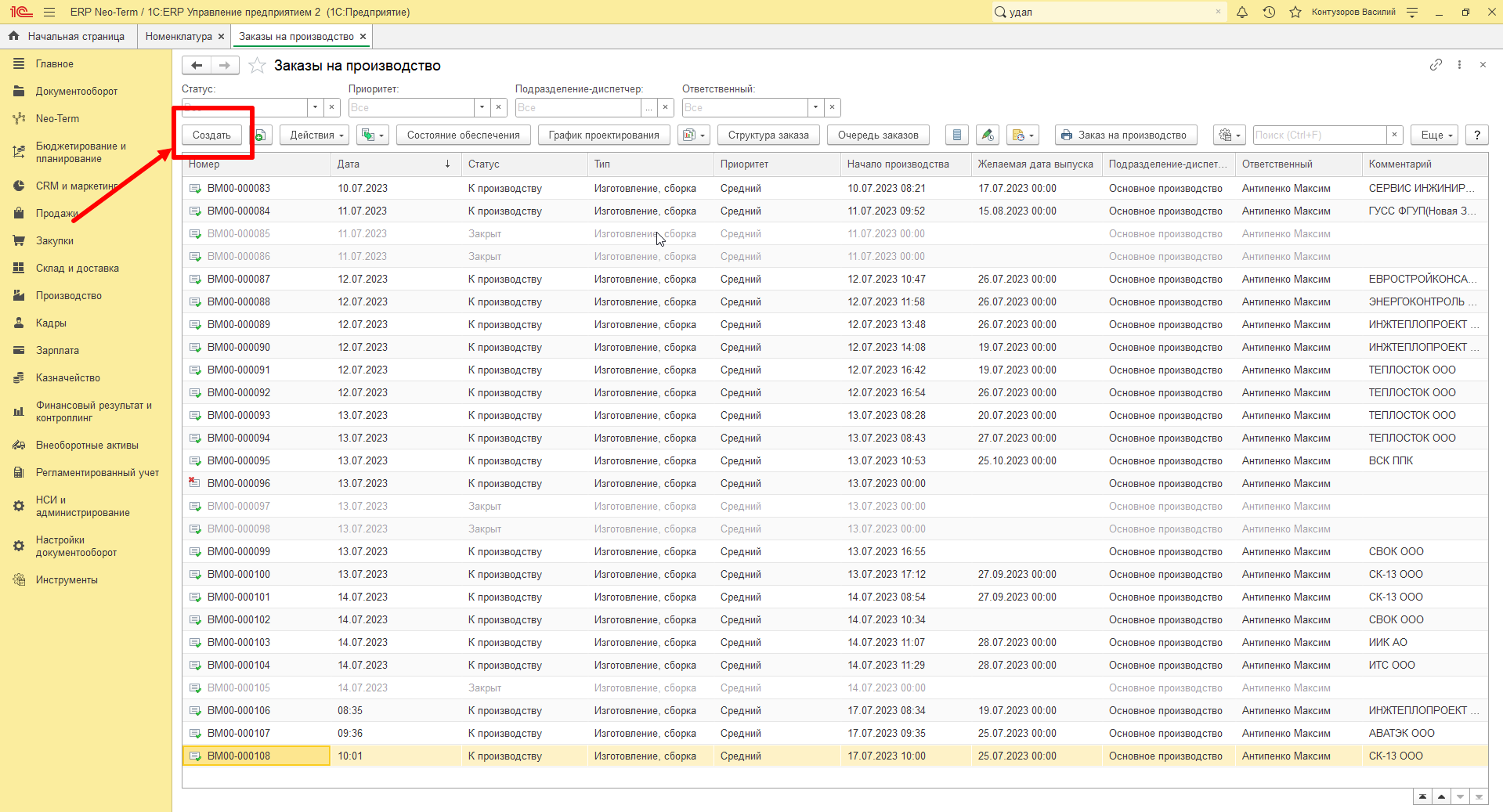Image resolution: width=1503 pixels, height=812 pixels.
Task: Go back with the left arrow
Action: click(x=197, y=66)
